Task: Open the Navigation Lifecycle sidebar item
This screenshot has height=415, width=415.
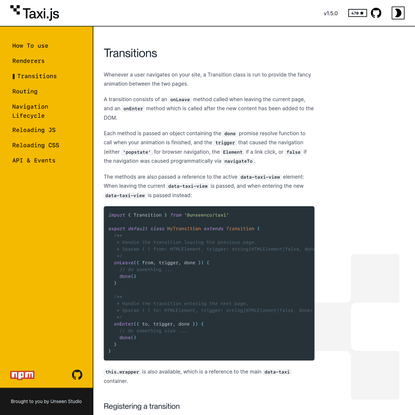Action: point(30,111)
